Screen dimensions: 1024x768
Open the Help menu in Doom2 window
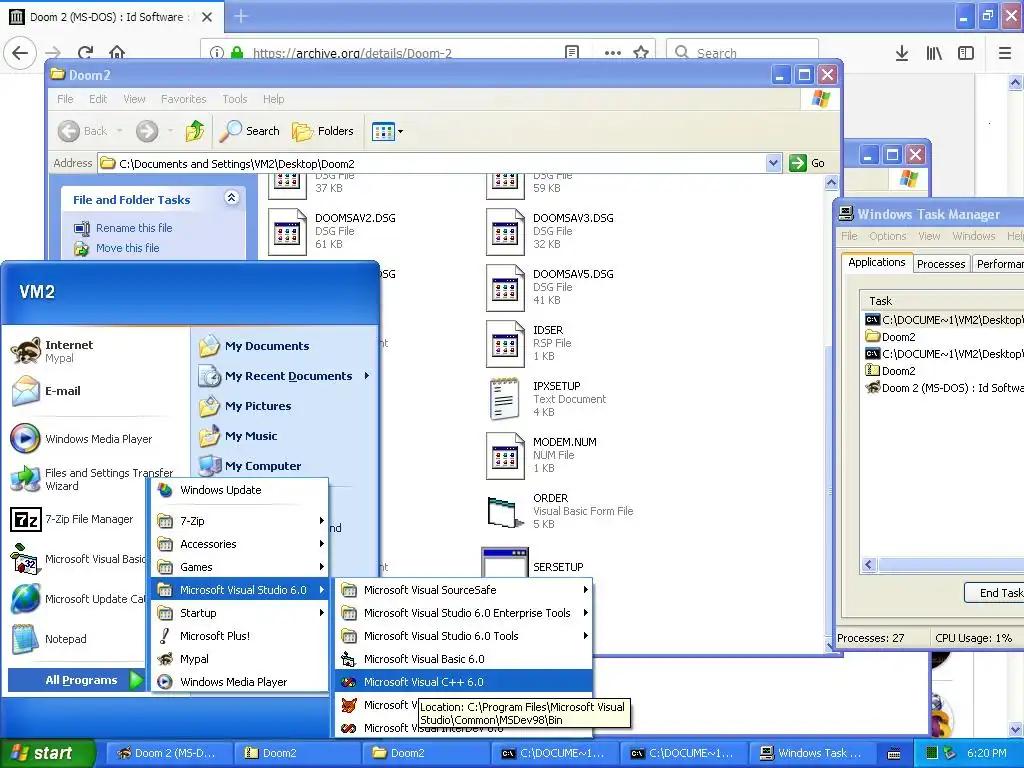[x=274, y=99]
